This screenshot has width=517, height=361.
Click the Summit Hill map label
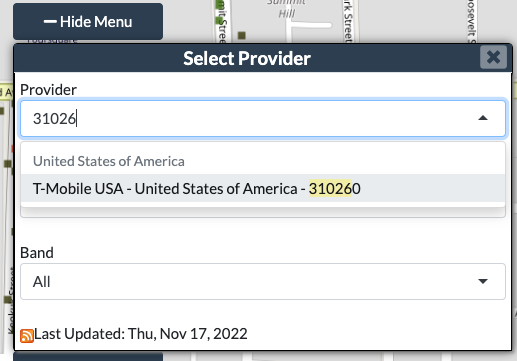[286, 8]
